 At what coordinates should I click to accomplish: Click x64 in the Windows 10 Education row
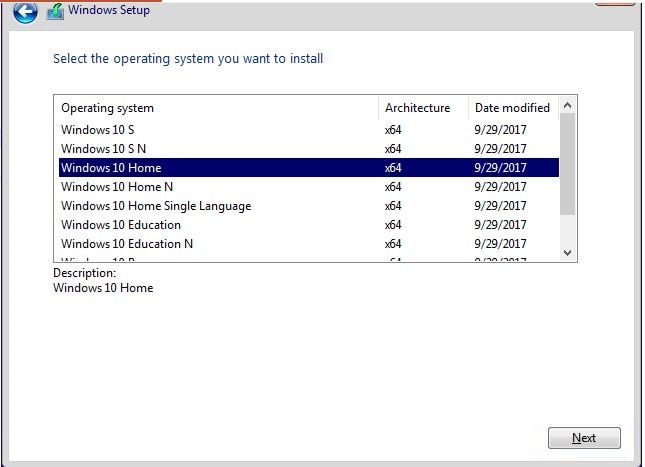[393, 225]
